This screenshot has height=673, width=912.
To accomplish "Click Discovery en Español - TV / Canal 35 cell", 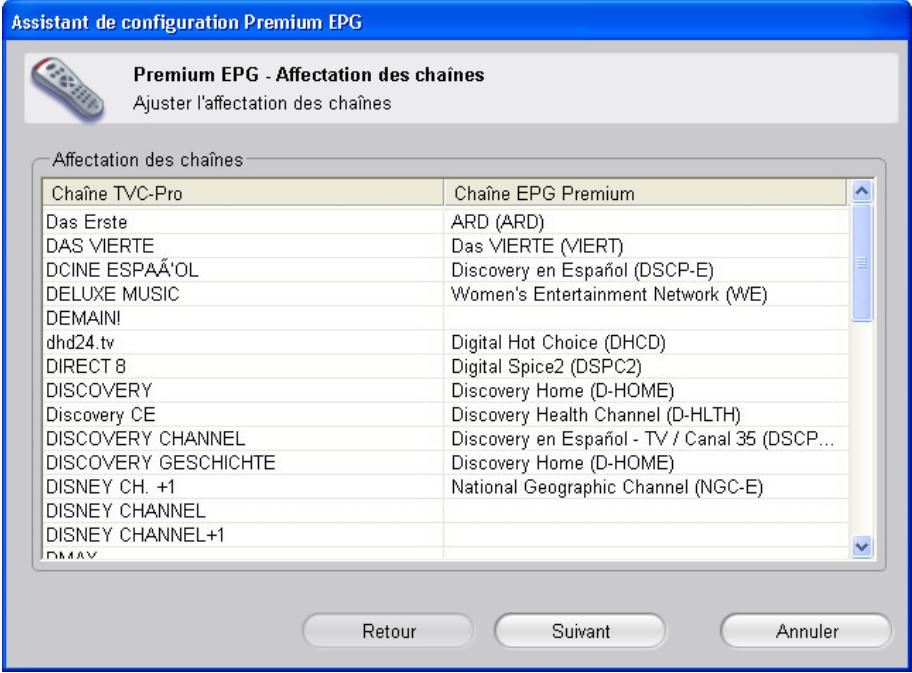I will point(646,439).
